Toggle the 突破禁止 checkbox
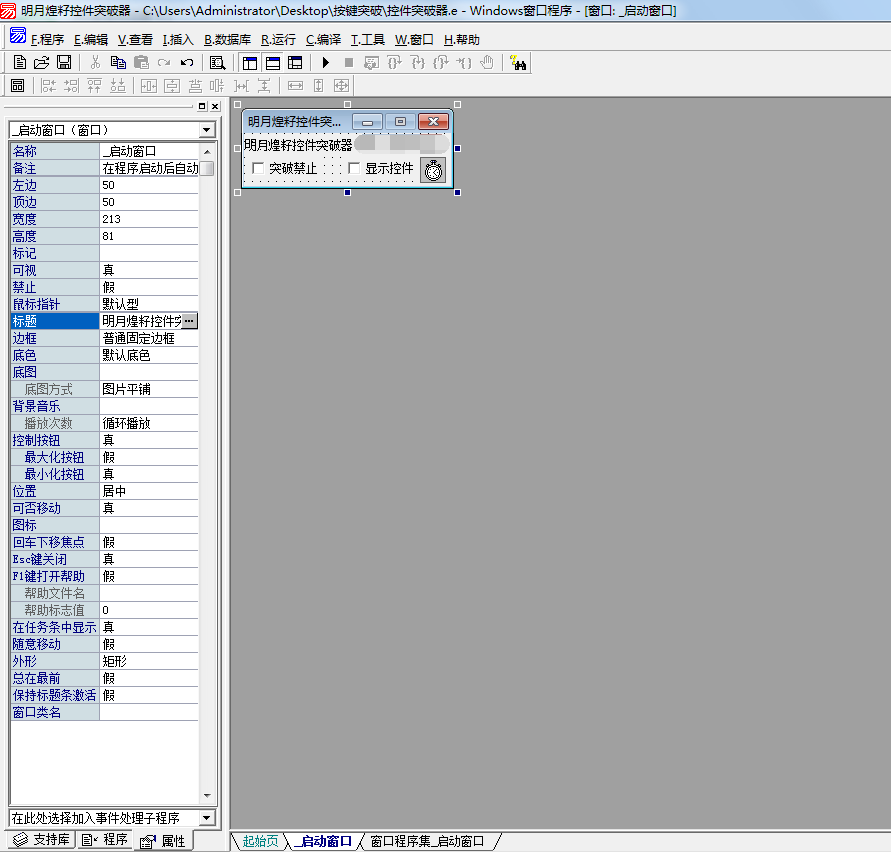This screenshot has width=891, height=853. tap(258, 169)
